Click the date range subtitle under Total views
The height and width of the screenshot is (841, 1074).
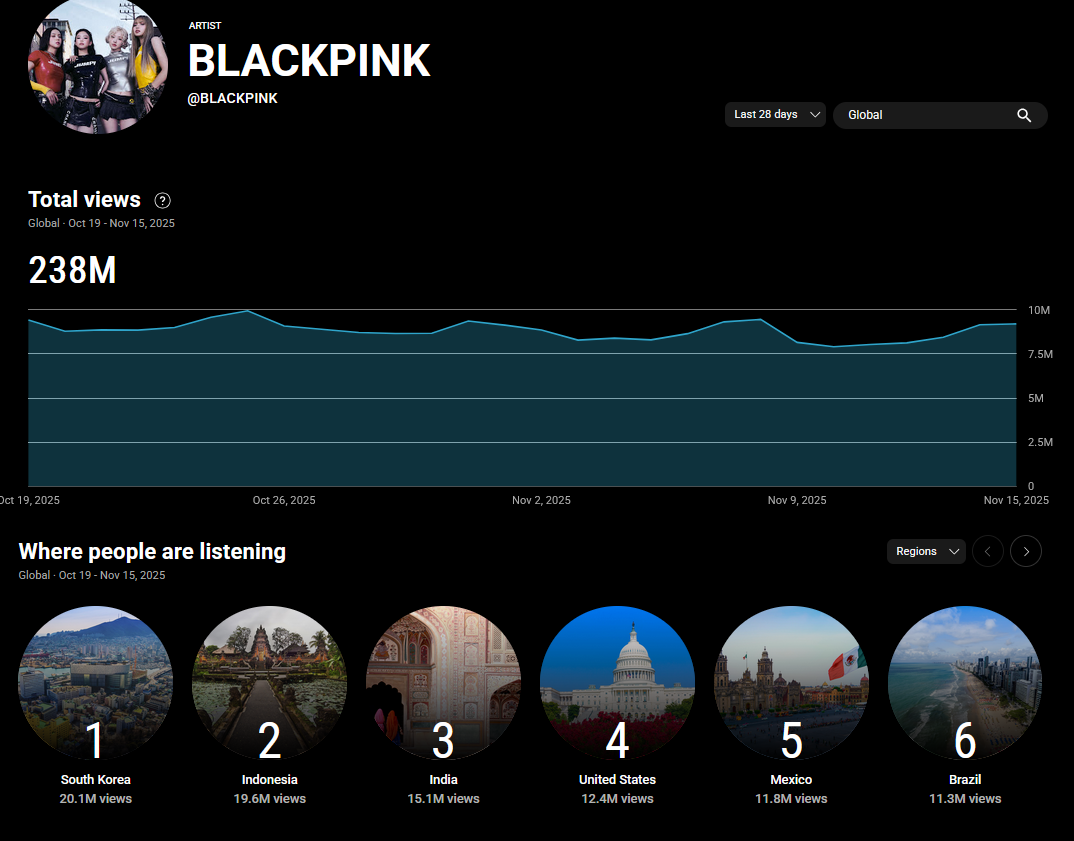click(101, 223)
